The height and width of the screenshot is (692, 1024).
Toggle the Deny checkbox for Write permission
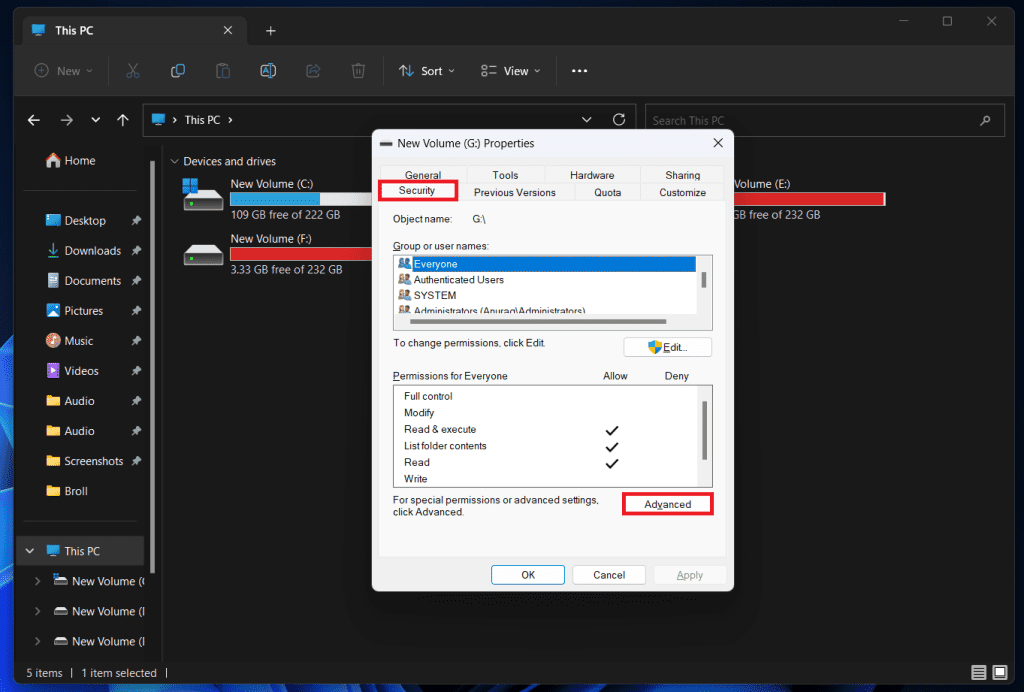click(x=677, y=478)
